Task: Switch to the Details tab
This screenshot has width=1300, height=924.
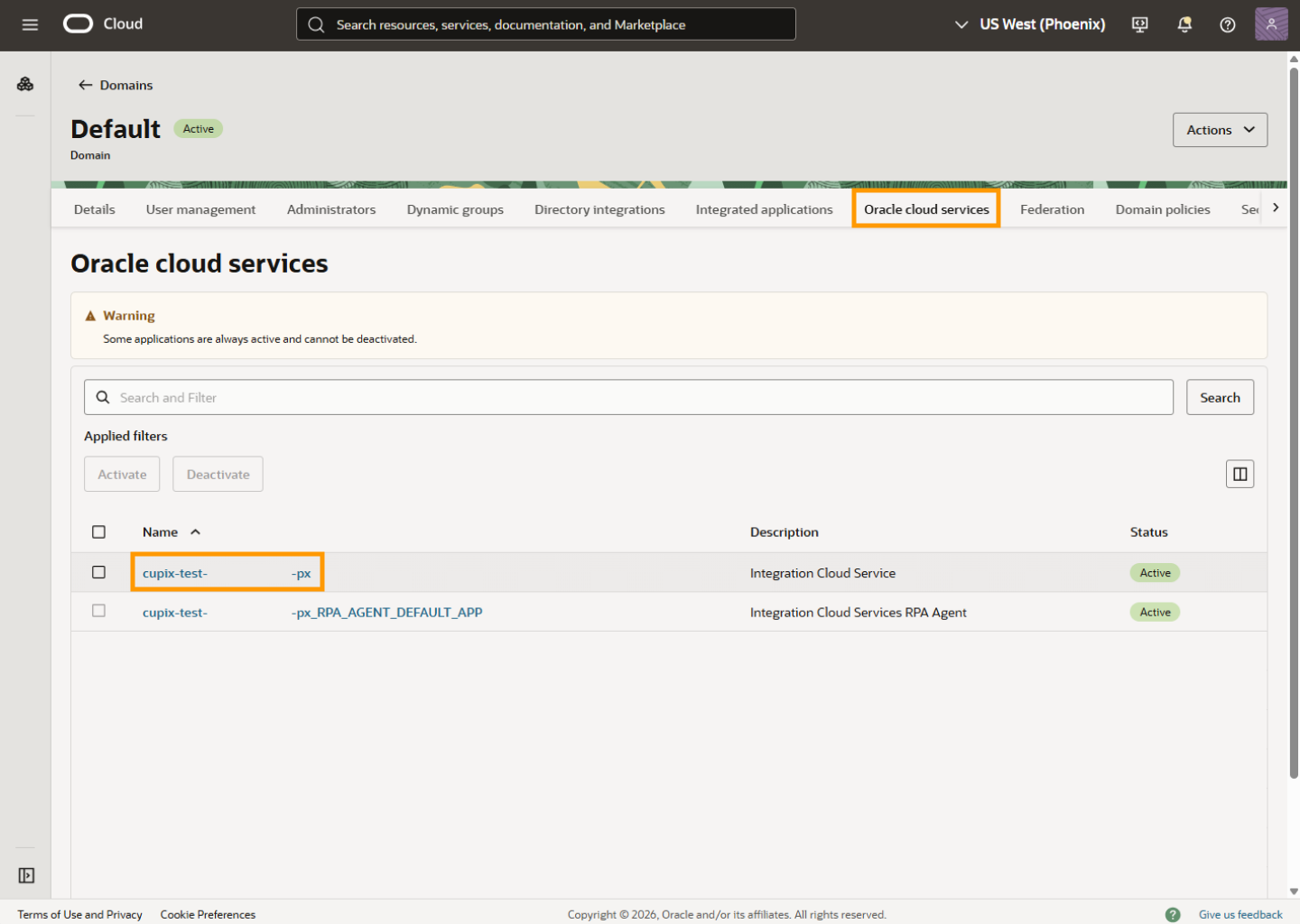Action: click(x=95, y=209)
